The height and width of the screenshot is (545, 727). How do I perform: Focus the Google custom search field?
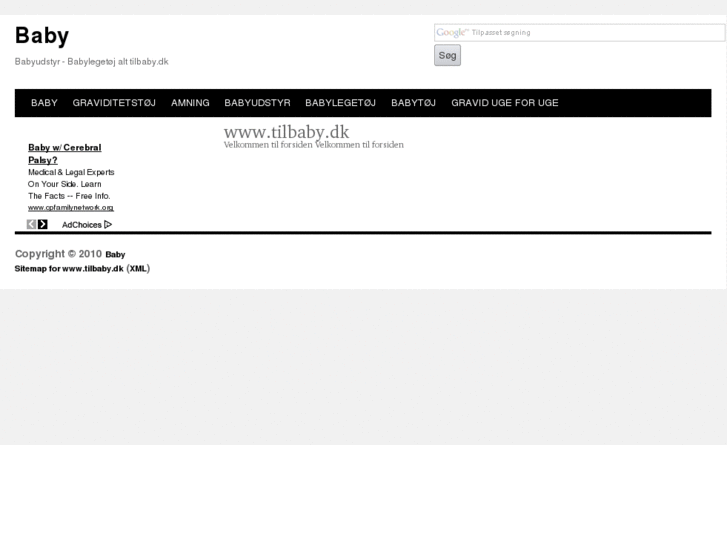click(x=580, y=32)
